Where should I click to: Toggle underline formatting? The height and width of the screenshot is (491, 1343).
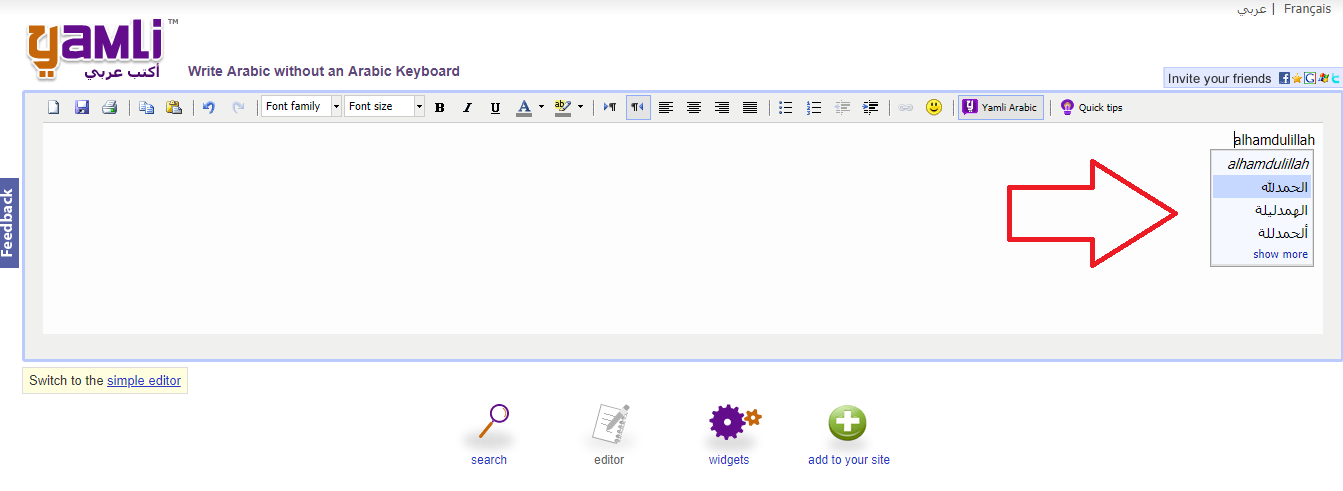(x=495, y=107)
